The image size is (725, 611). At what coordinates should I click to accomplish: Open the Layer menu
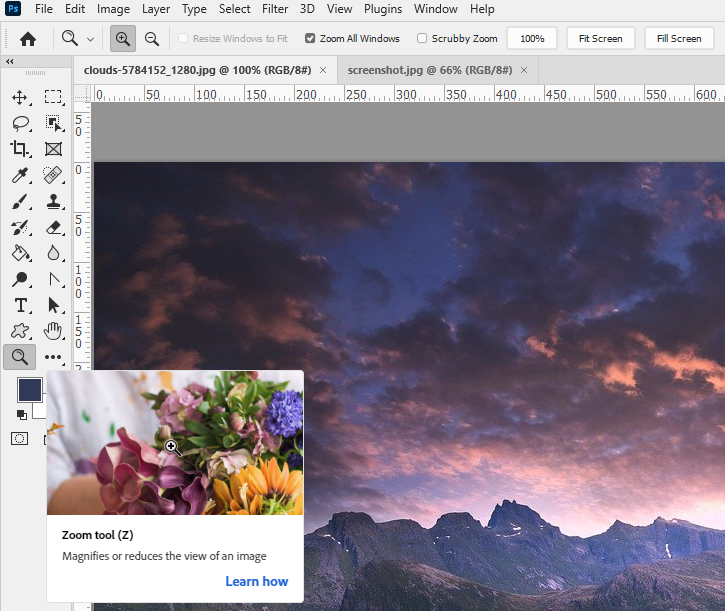[x=156, y=9]
